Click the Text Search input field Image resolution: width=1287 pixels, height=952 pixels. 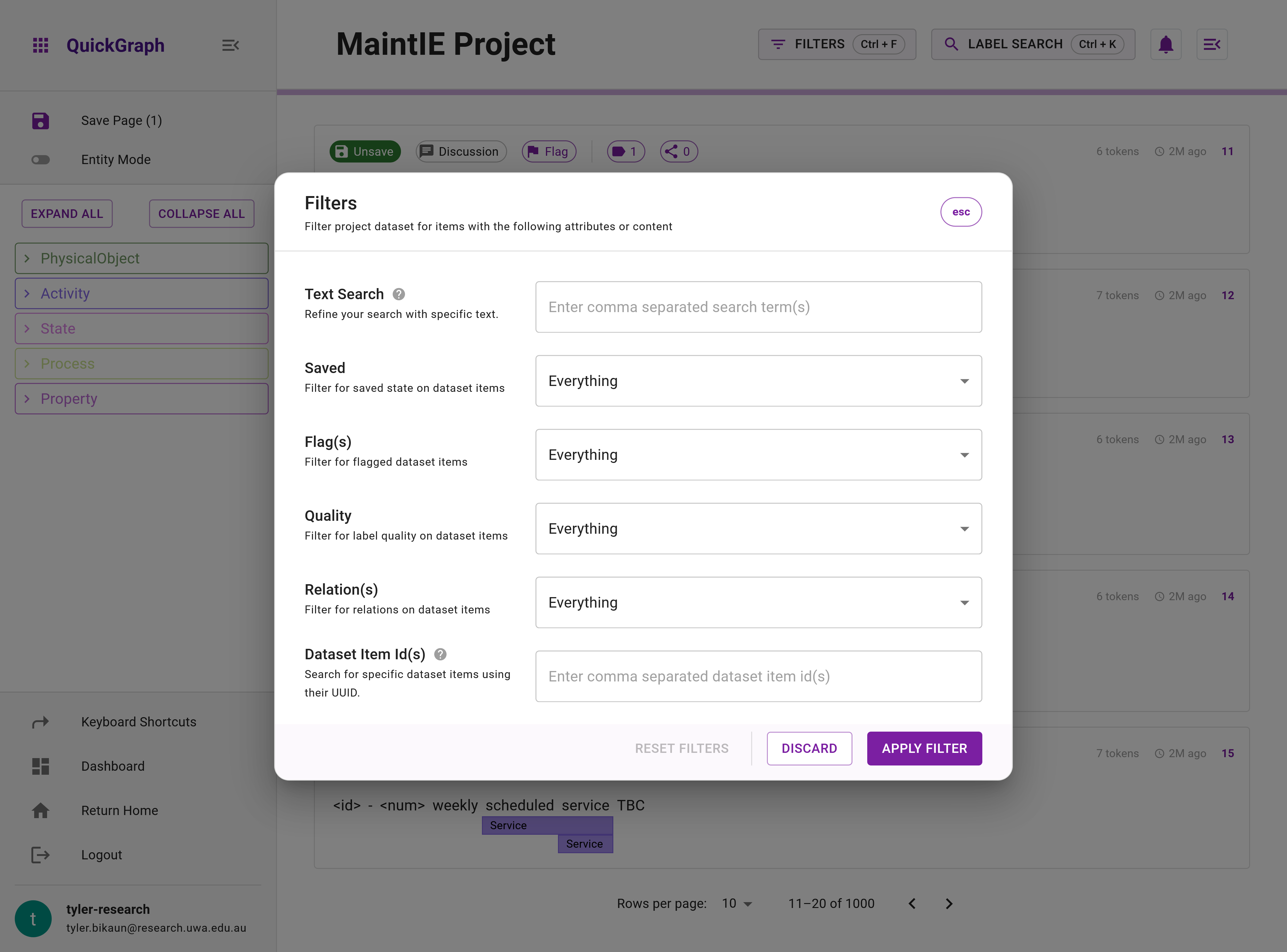[x=758, y=307]
